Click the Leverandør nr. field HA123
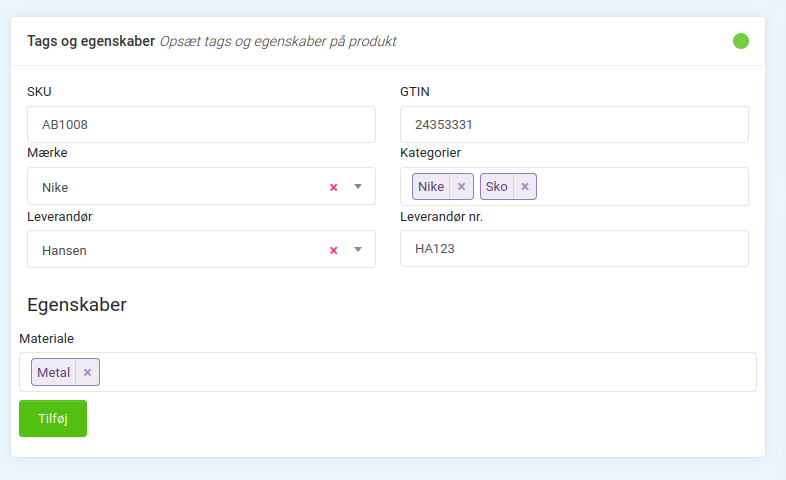The height and width of the screenshot is (480, 786). click(x=573, y=249)
